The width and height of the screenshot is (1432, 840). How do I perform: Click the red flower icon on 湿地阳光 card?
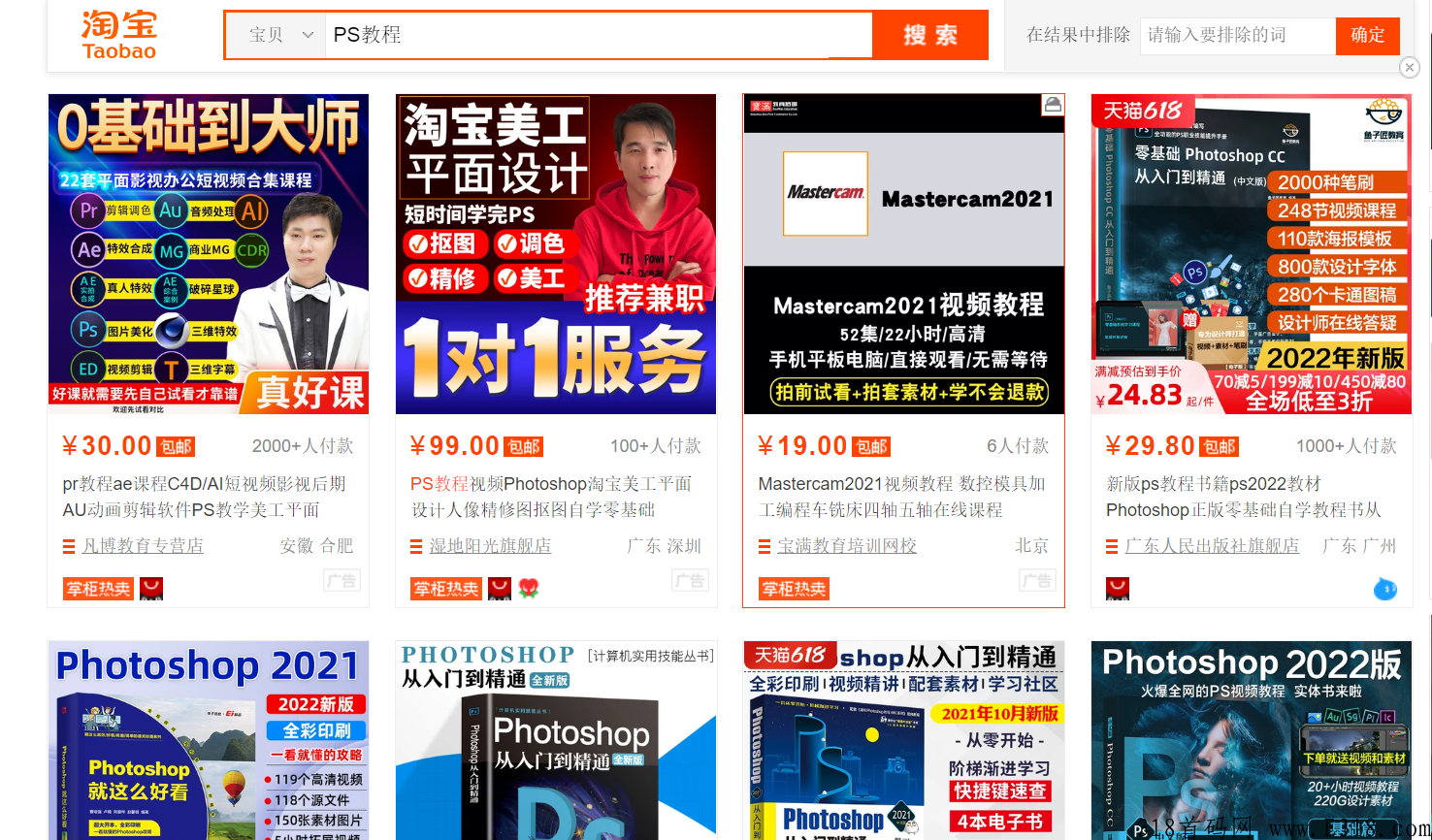point(529,589)
